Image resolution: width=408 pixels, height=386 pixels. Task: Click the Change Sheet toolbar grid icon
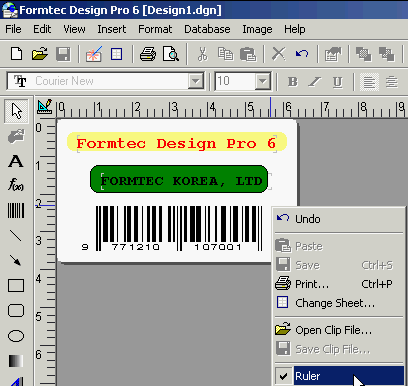point(116,54)
